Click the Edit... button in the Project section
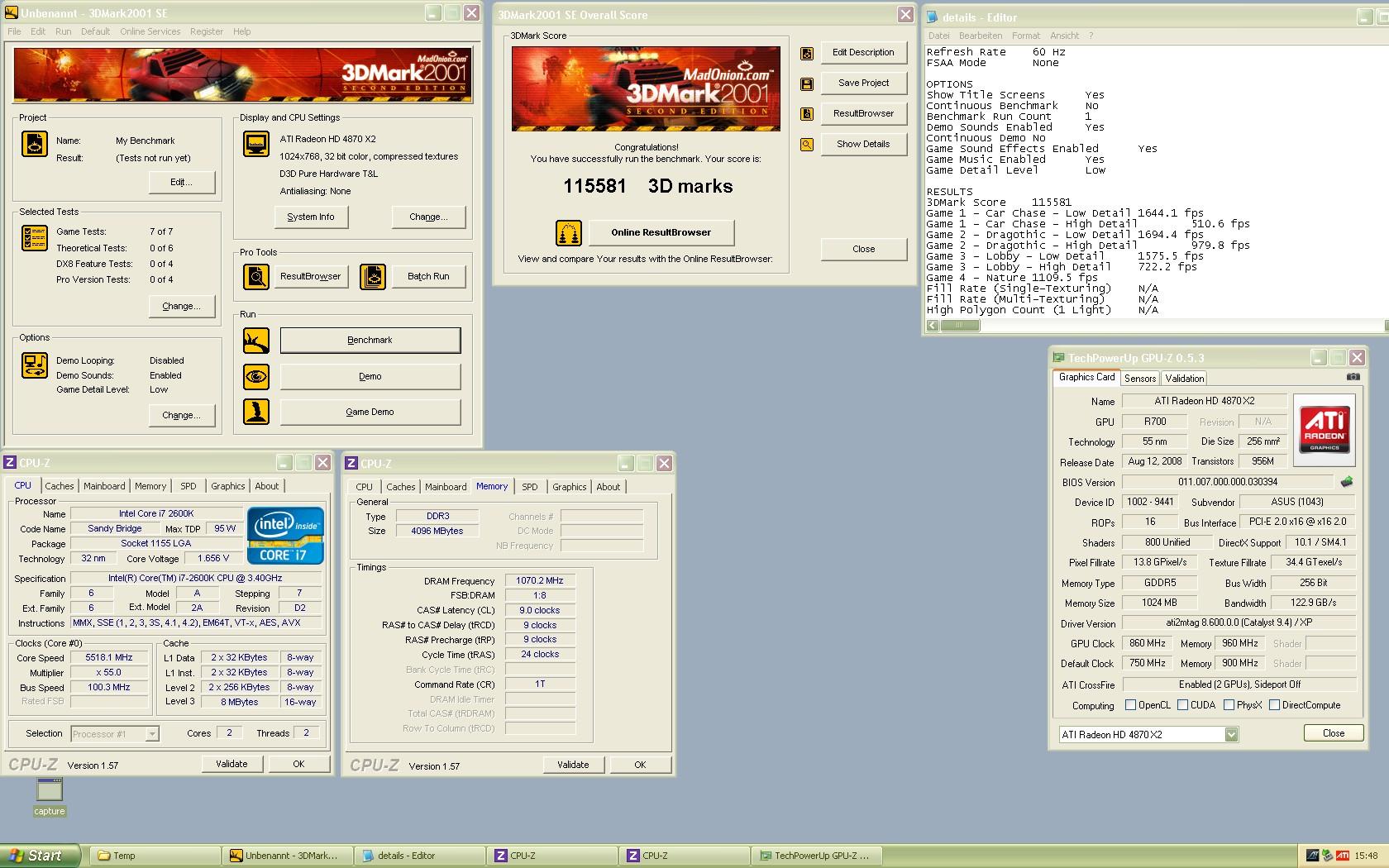1389x868 pixels. tap(181, 182)
